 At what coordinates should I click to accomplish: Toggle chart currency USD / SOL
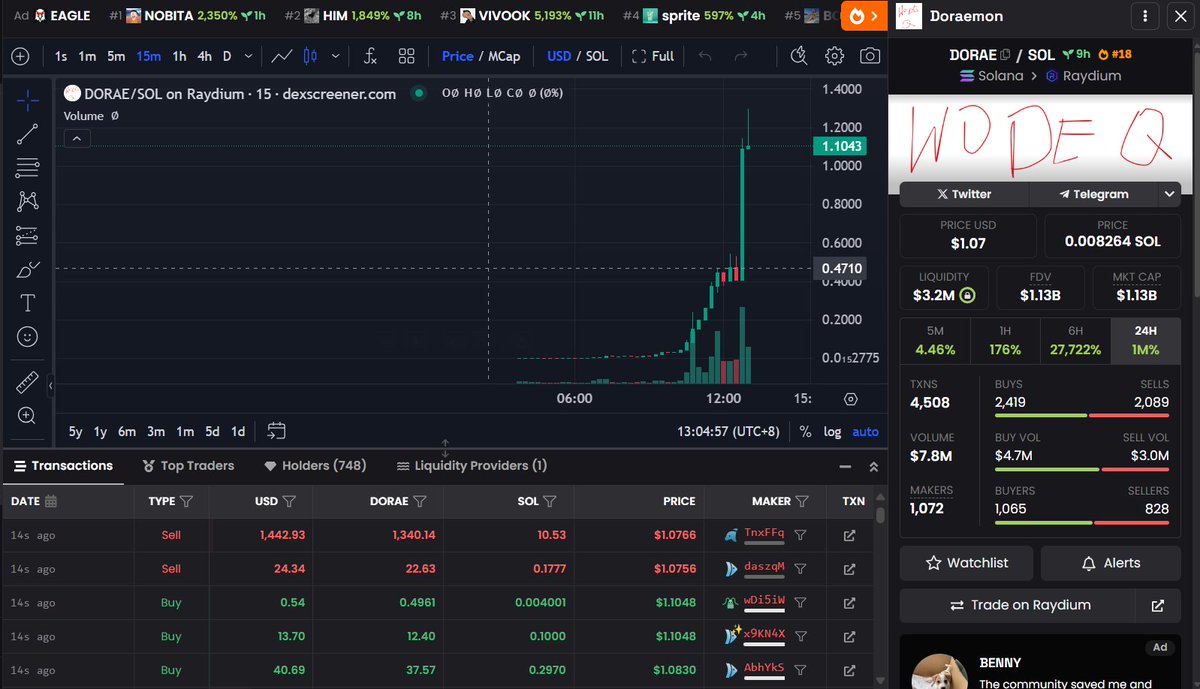(x=578, y=56)
